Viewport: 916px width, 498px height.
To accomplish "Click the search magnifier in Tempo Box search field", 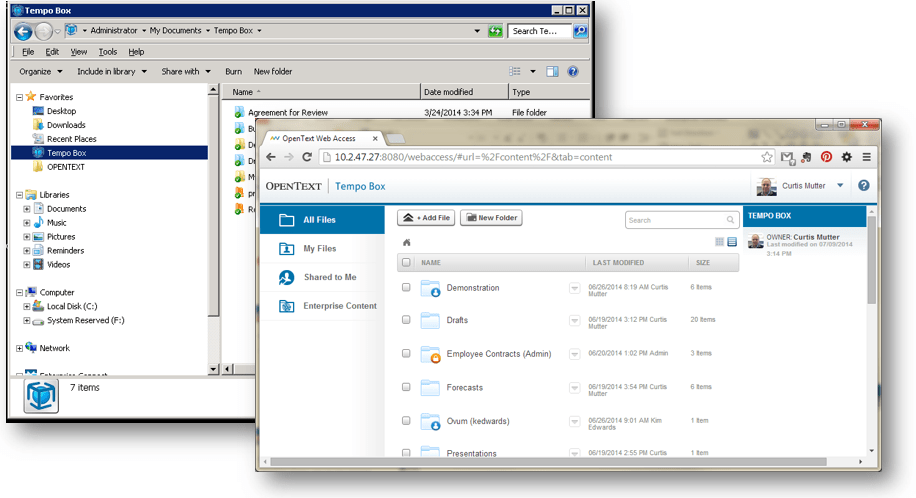I will (x=730, y=220).
